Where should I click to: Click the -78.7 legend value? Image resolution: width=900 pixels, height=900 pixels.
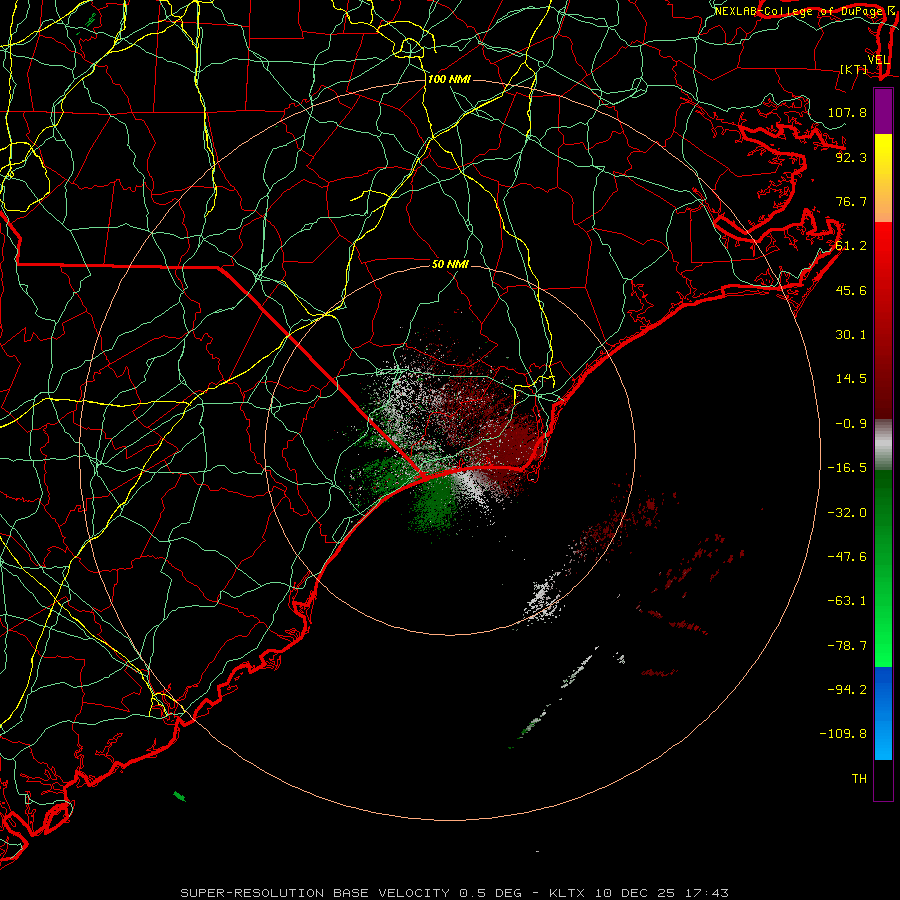(847, 646)
